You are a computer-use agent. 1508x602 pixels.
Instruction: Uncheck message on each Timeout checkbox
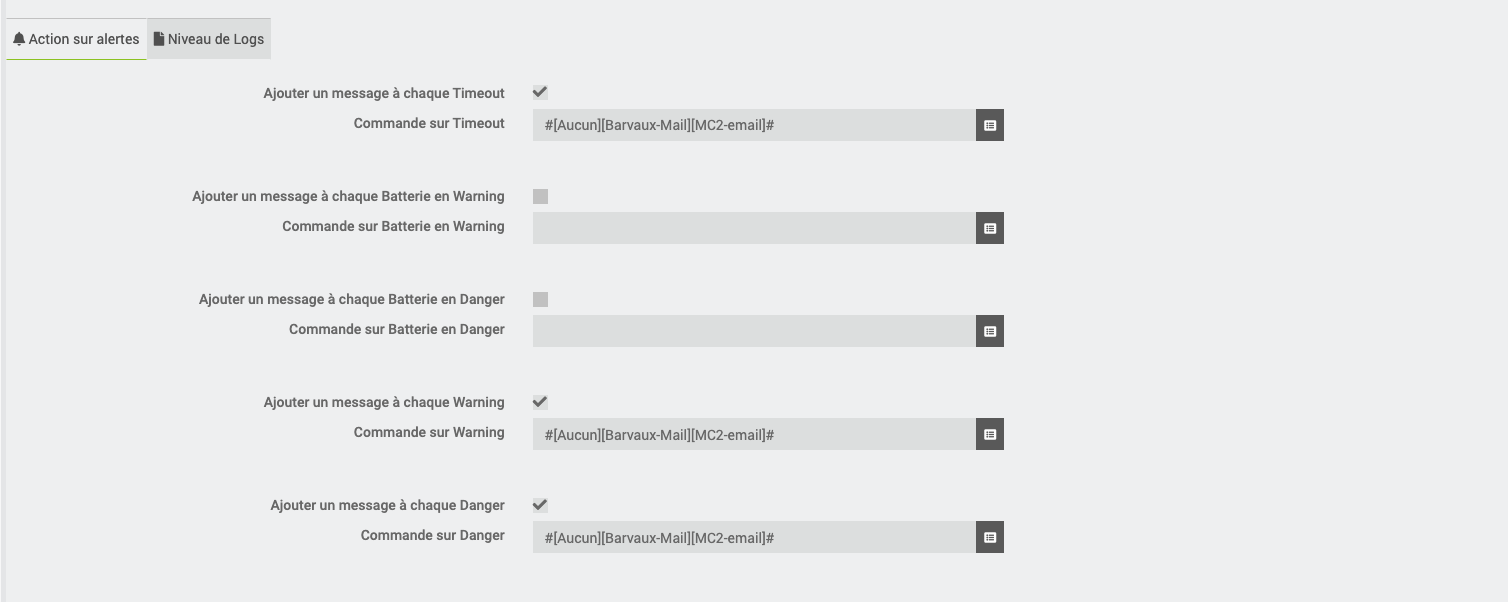click(540, 93)
